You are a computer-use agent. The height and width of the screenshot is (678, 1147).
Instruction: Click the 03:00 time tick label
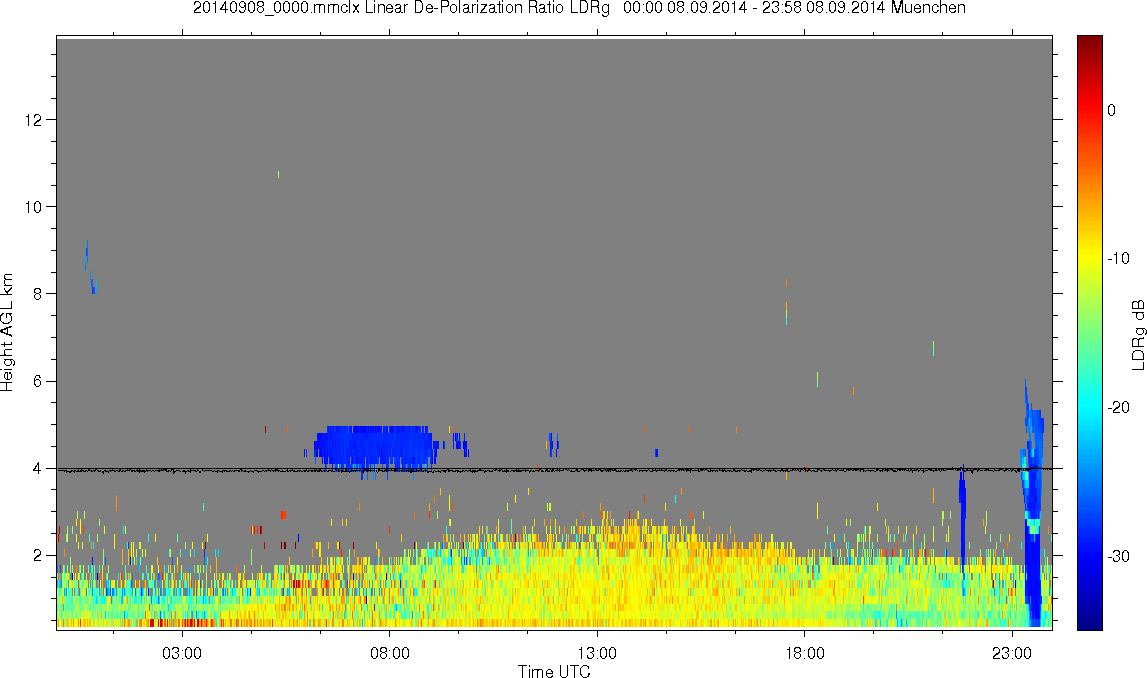coord(181,653)
